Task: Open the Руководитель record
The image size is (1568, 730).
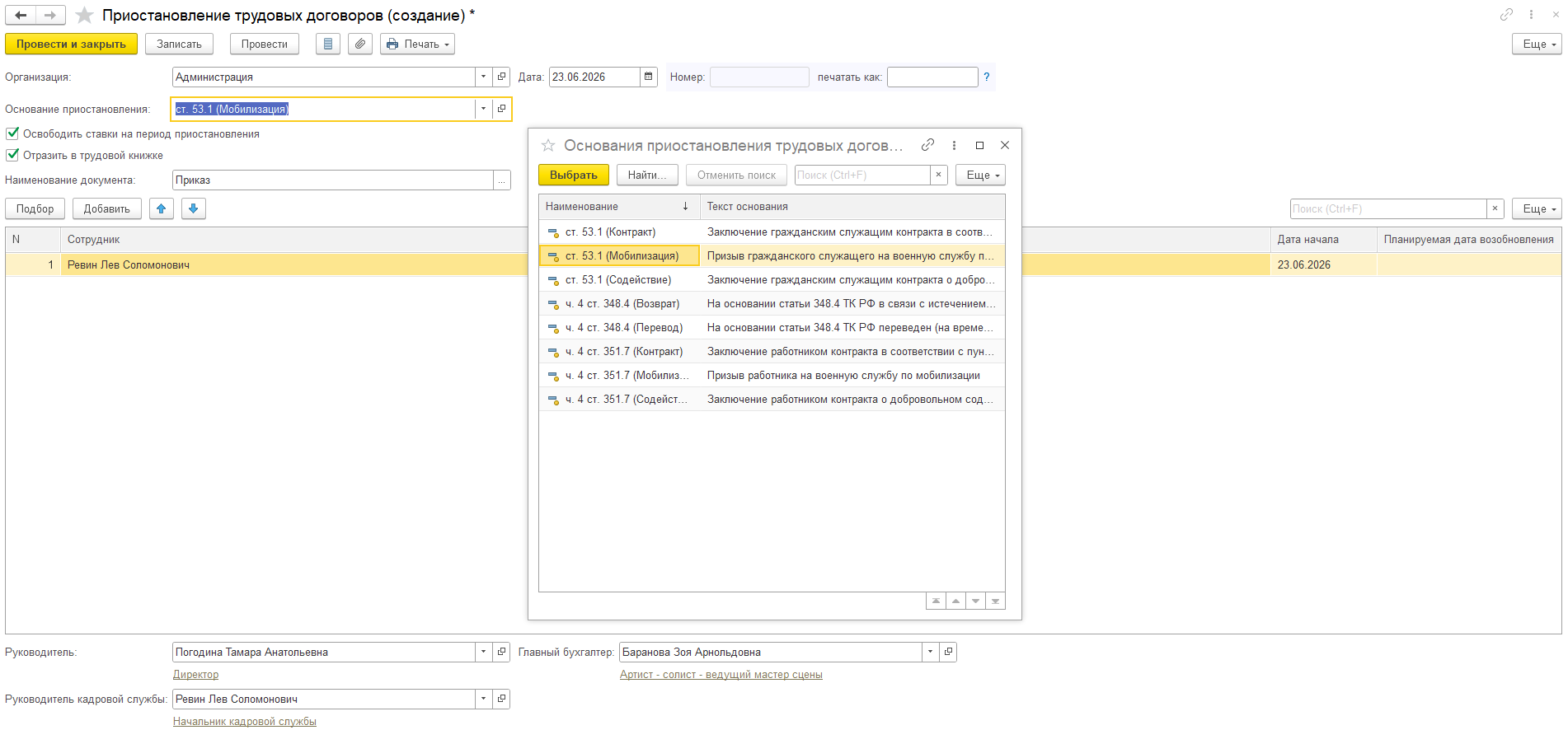Action: [501, 652]
